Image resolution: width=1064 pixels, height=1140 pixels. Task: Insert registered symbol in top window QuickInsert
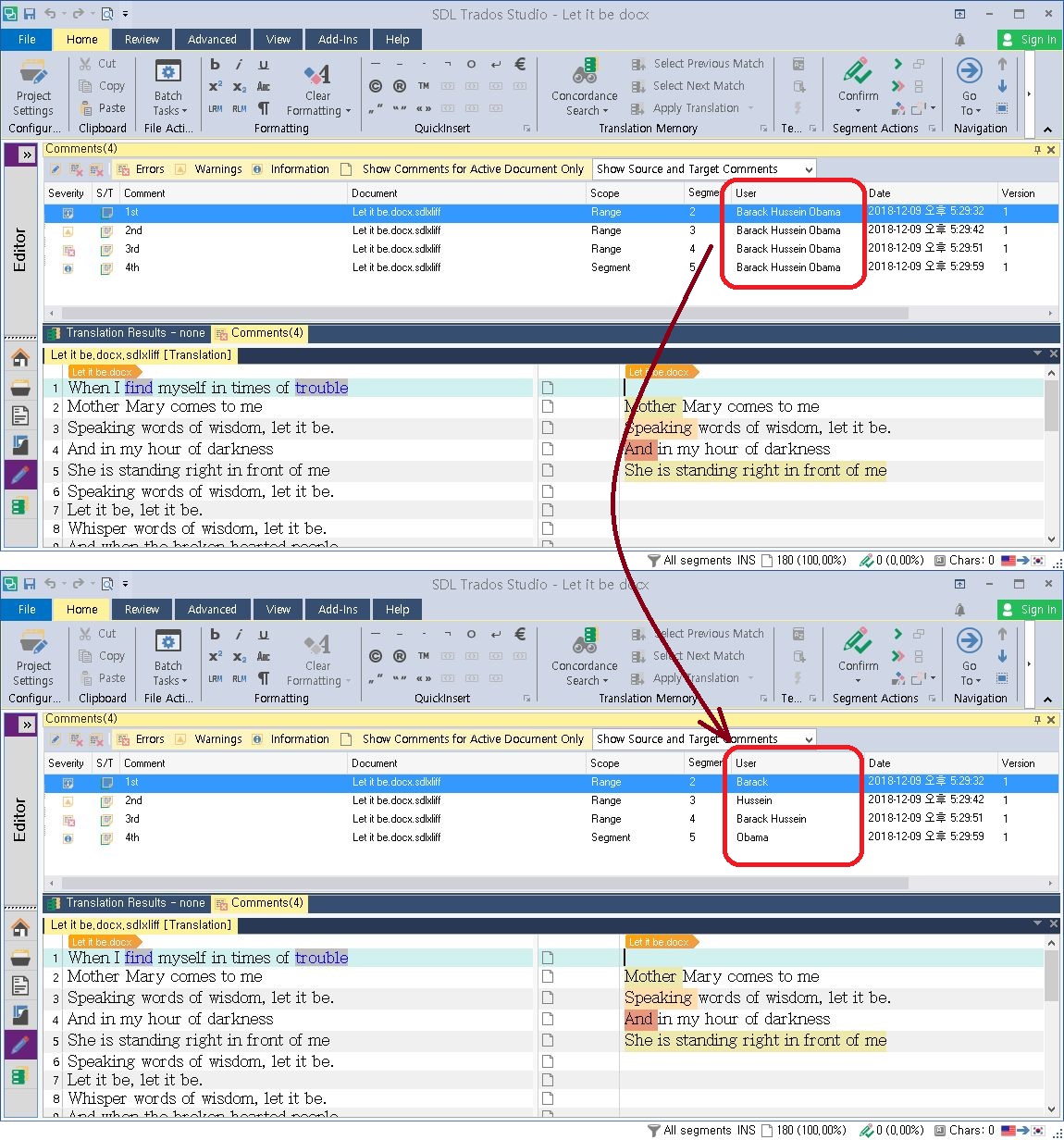pos(400,86)
